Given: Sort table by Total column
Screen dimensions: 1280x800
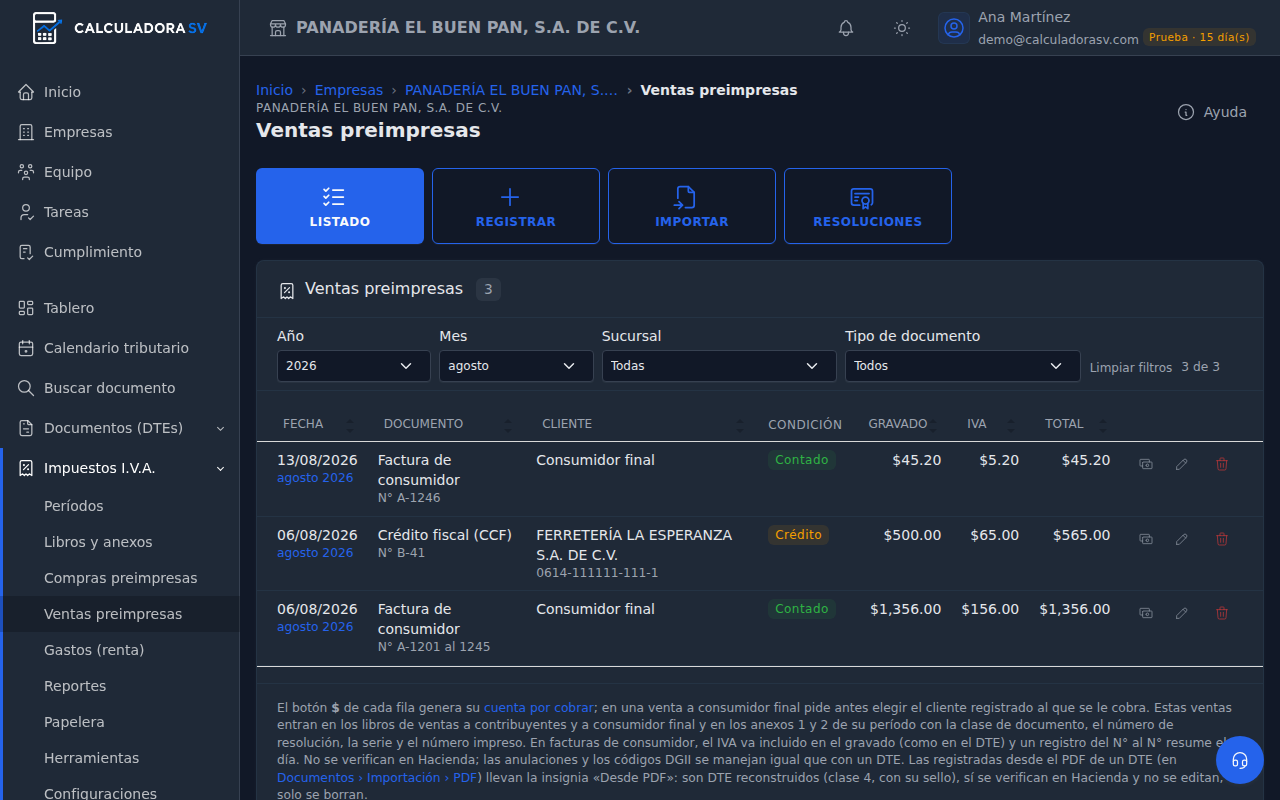Looking at the screenshot, I should (1075, 424).
